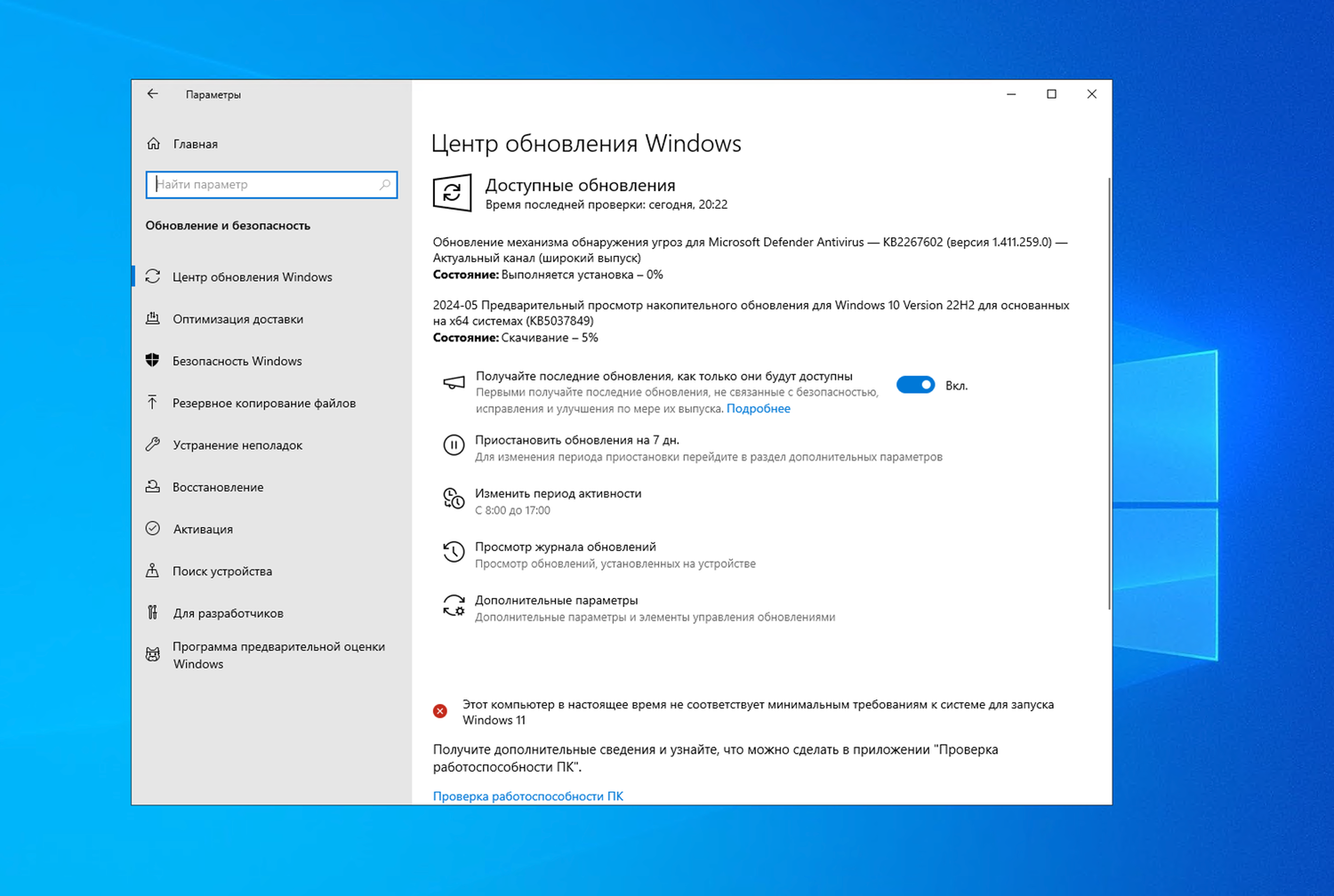Click the upward arrow icon for Резервное копирование файлов
Viewport: 1334px width, 896px height.
pos(153,403)
